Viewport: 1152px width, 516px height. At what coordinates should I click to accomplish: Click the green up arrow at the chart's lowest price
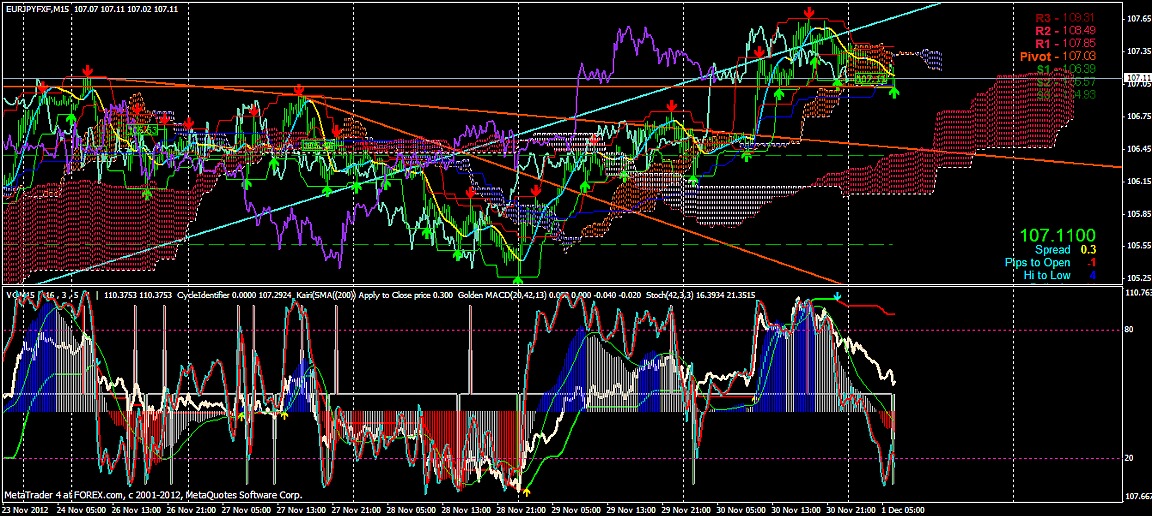coord(518,280)
